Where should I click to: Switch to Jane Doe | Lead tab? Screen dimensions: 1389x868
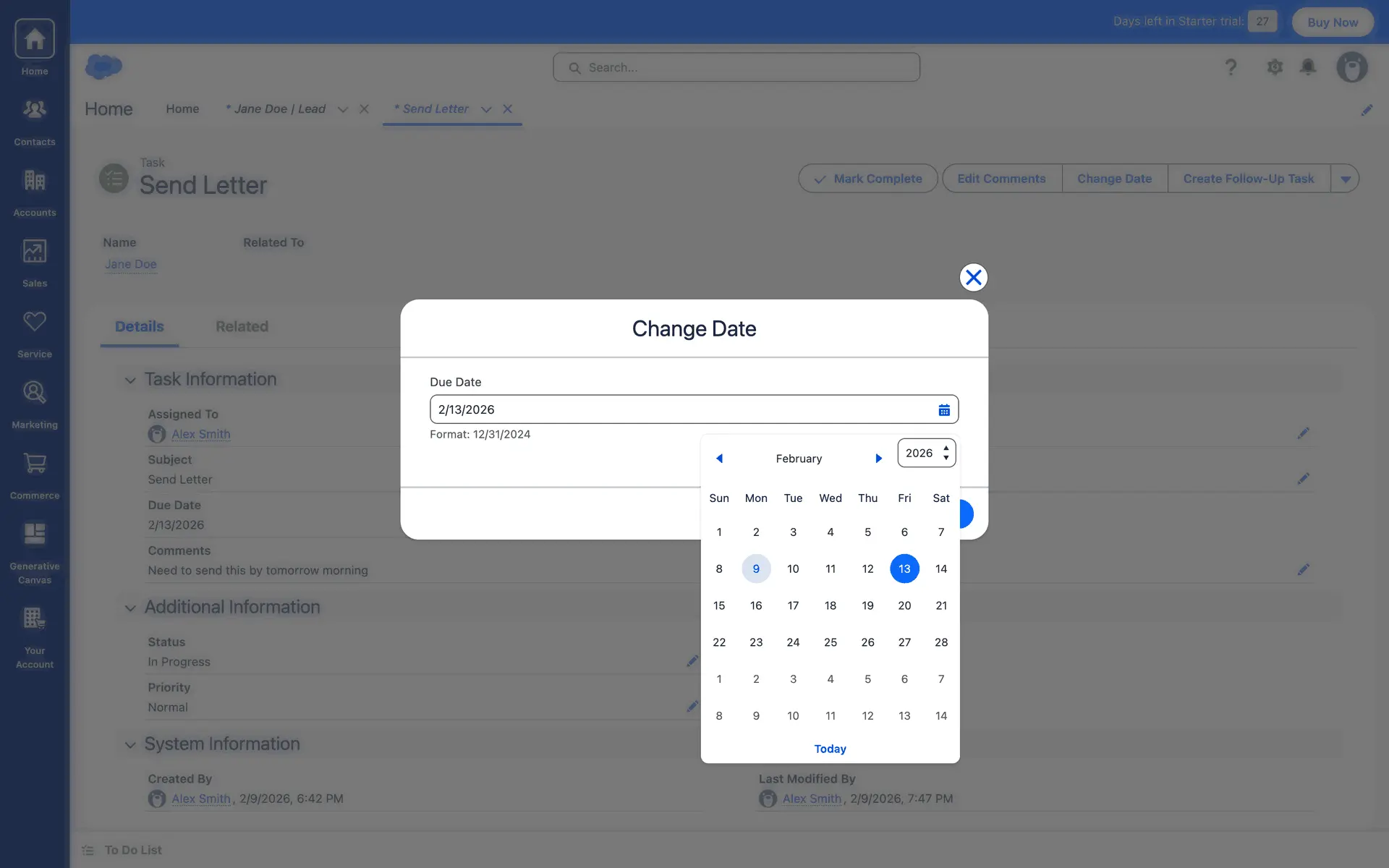(279, 109)
